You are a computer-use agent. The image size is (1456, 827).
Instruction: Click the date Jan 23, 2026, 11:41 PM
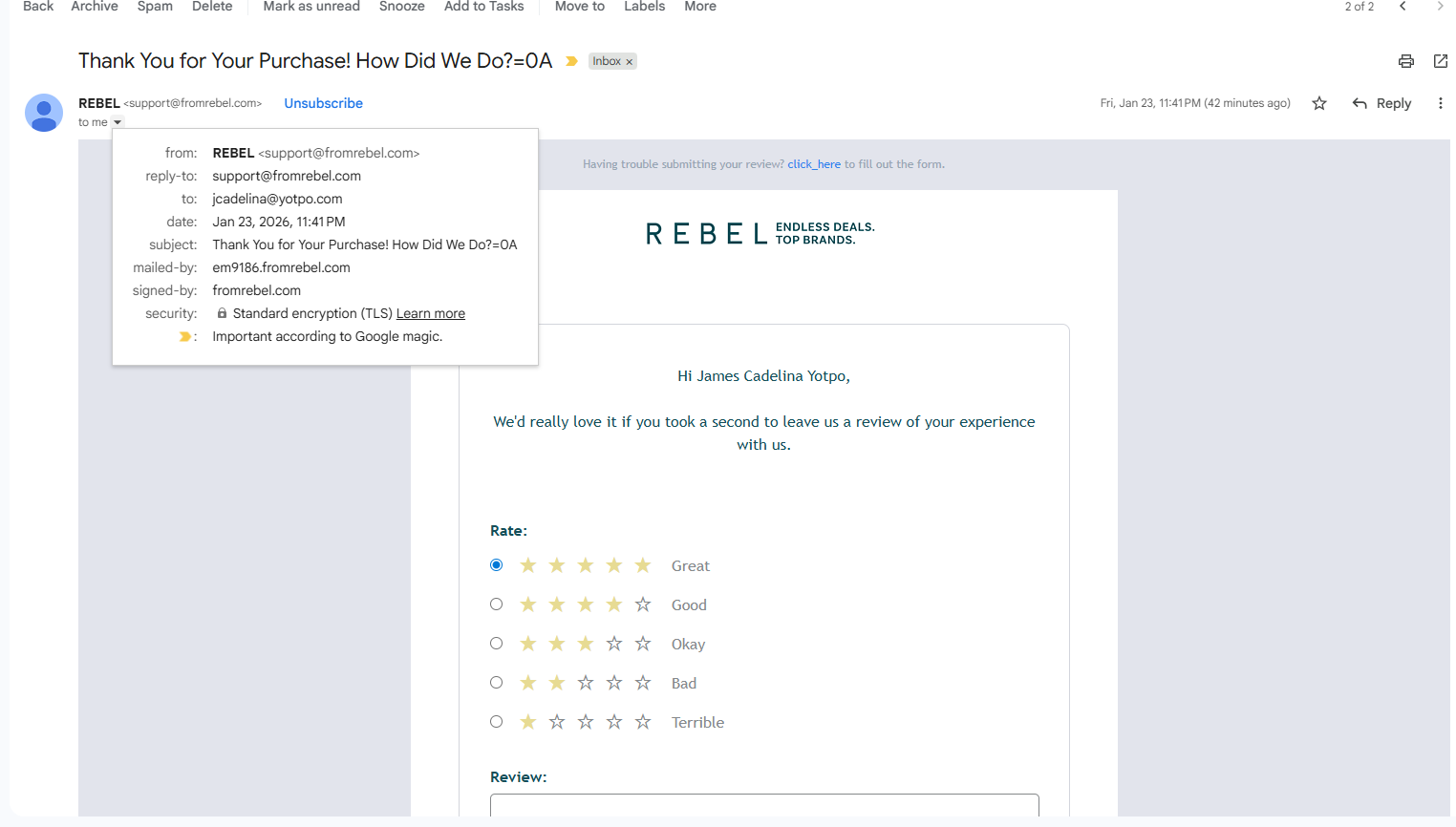click(279, 222)
